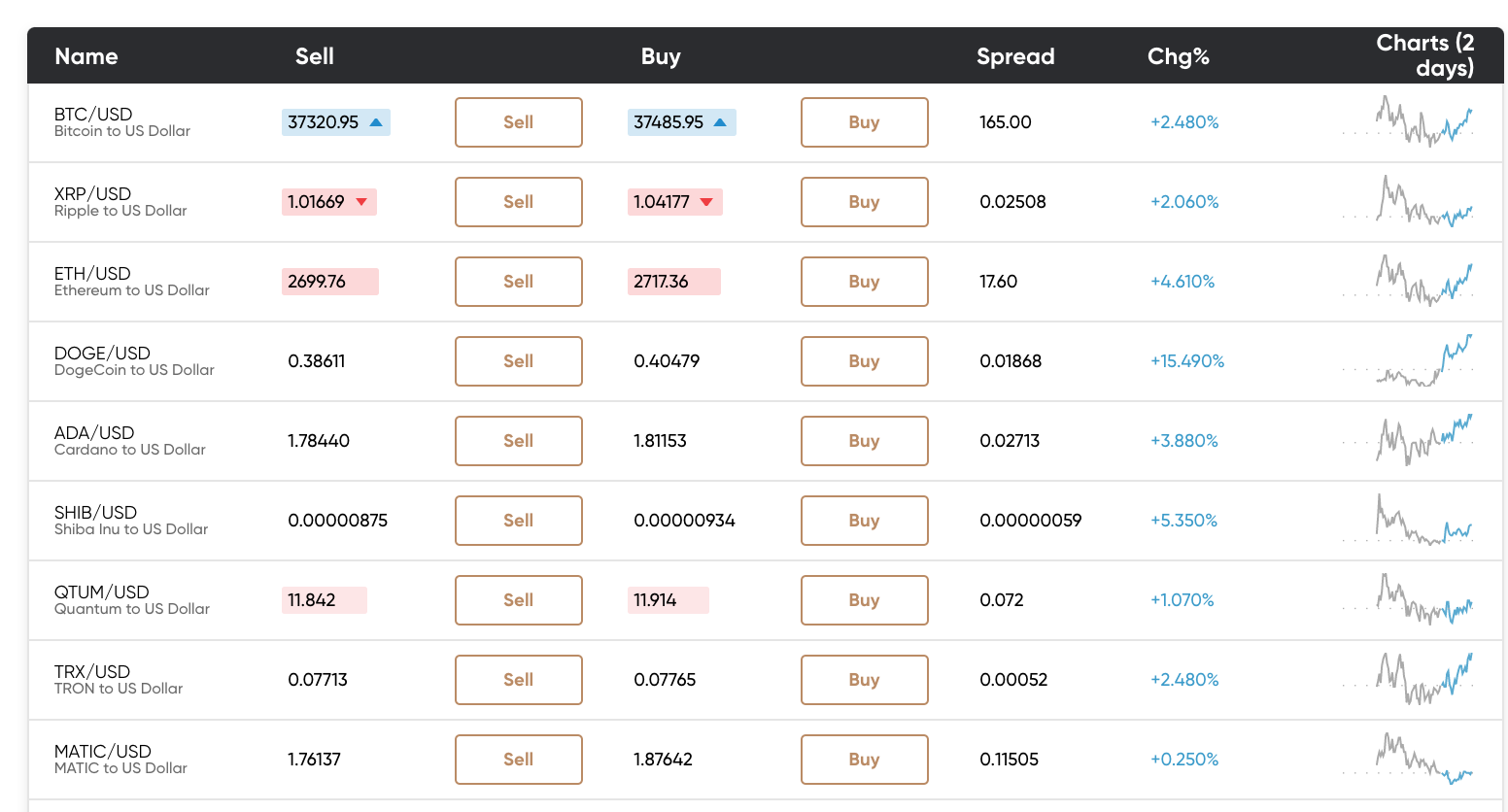Click the QTUM/USD buy price 11.914

click(x=668, y=600)
